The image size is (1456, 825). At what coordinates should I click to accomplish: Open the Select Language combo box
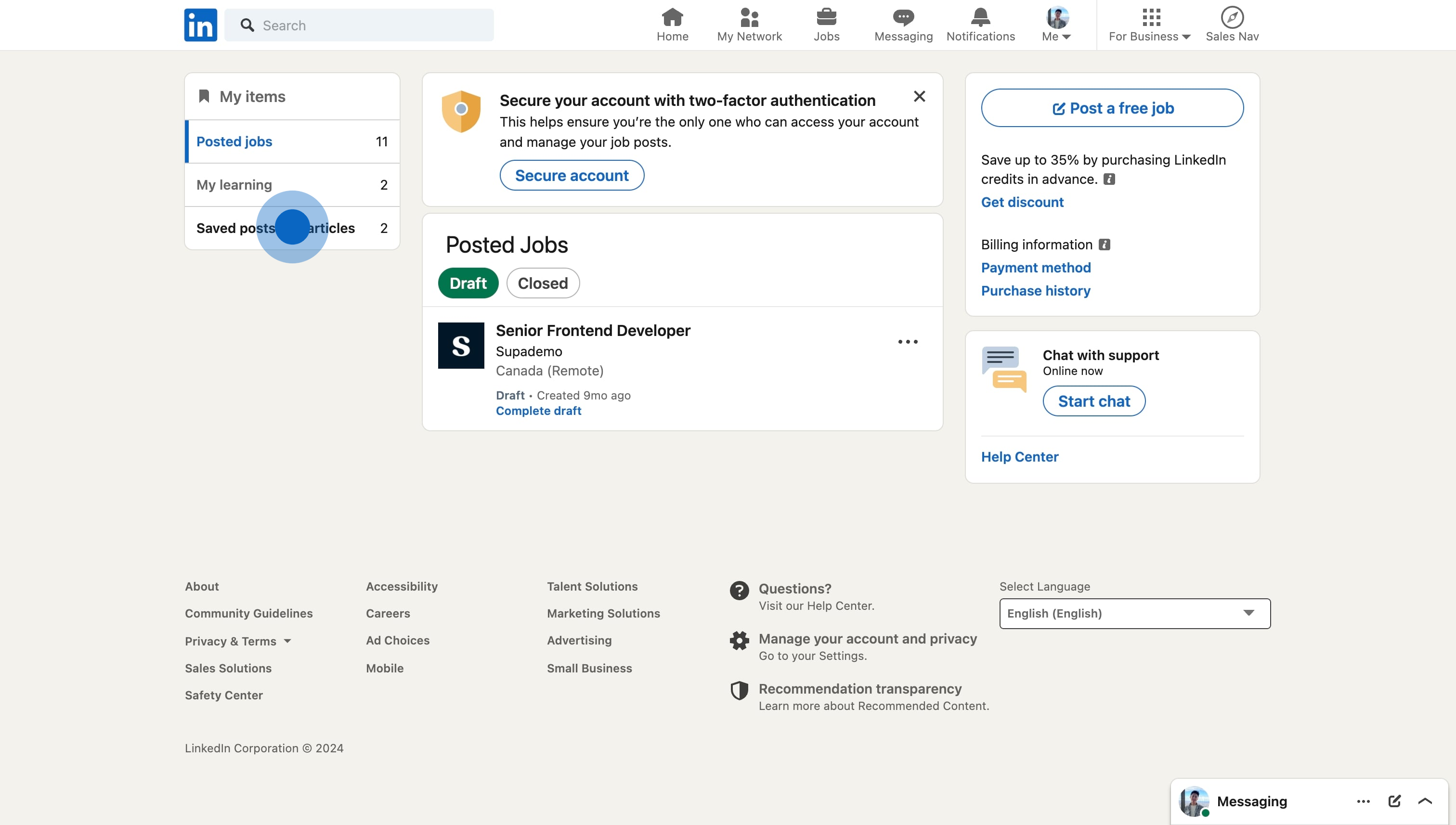click(1134, 613)
